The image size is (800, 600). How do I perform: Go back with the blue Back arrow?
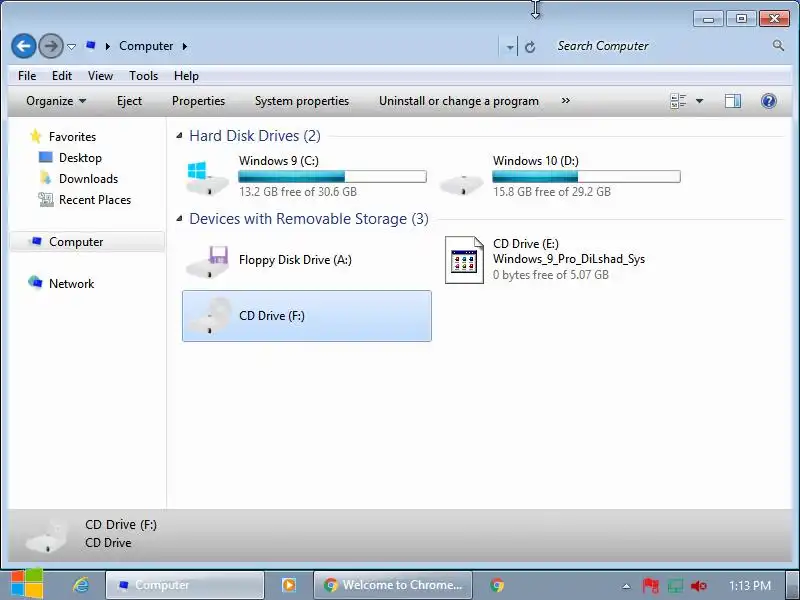[23, 46]
